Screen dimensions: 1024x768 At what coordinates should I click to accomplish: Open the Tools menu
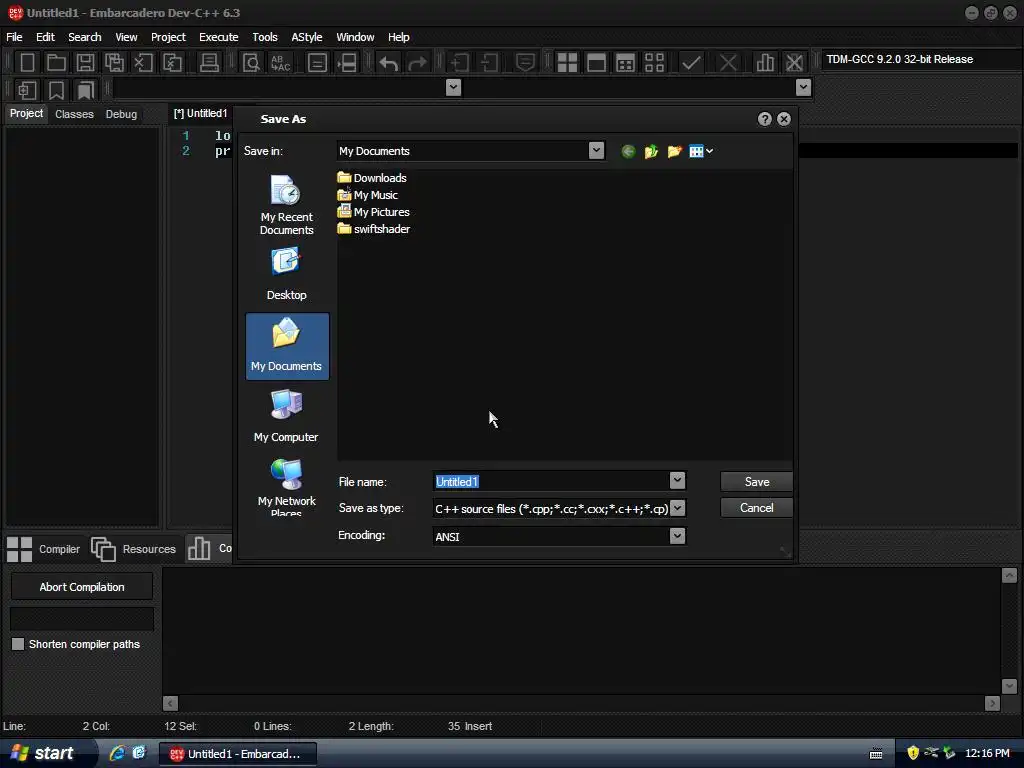tap(265, 37)
